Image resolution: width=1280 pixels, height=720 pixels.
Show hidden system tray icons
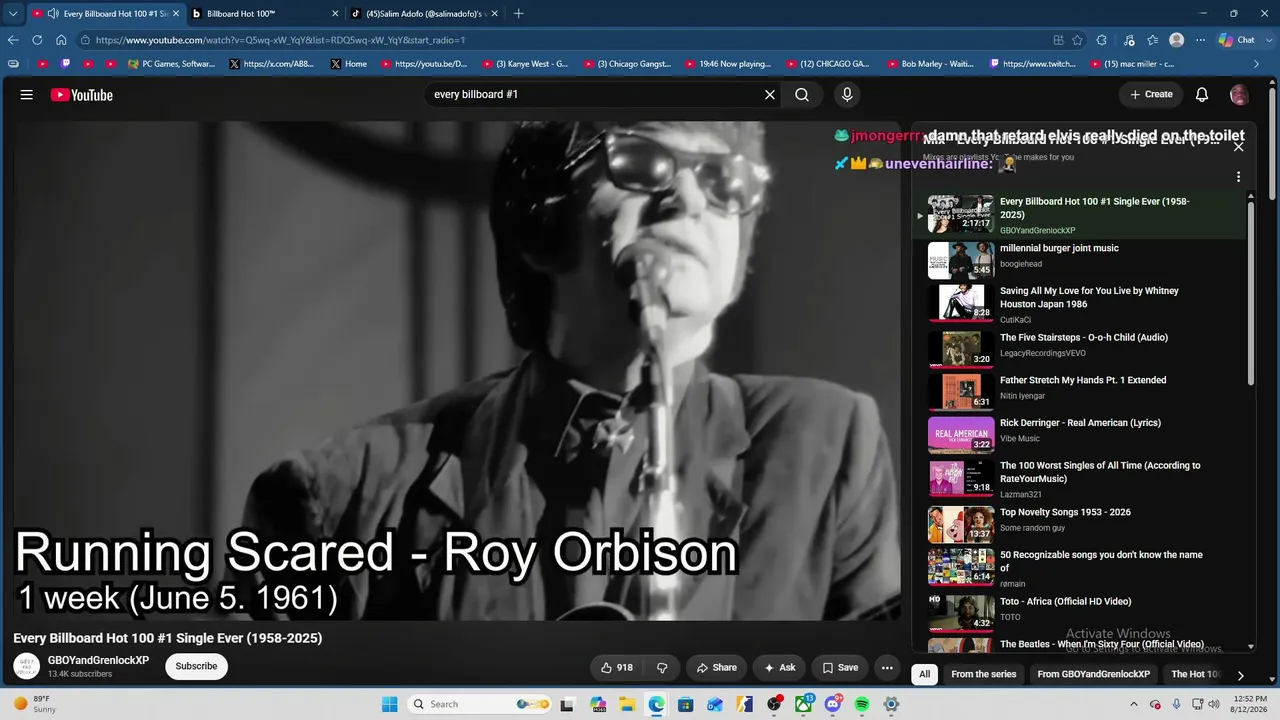pos(1133,704)
